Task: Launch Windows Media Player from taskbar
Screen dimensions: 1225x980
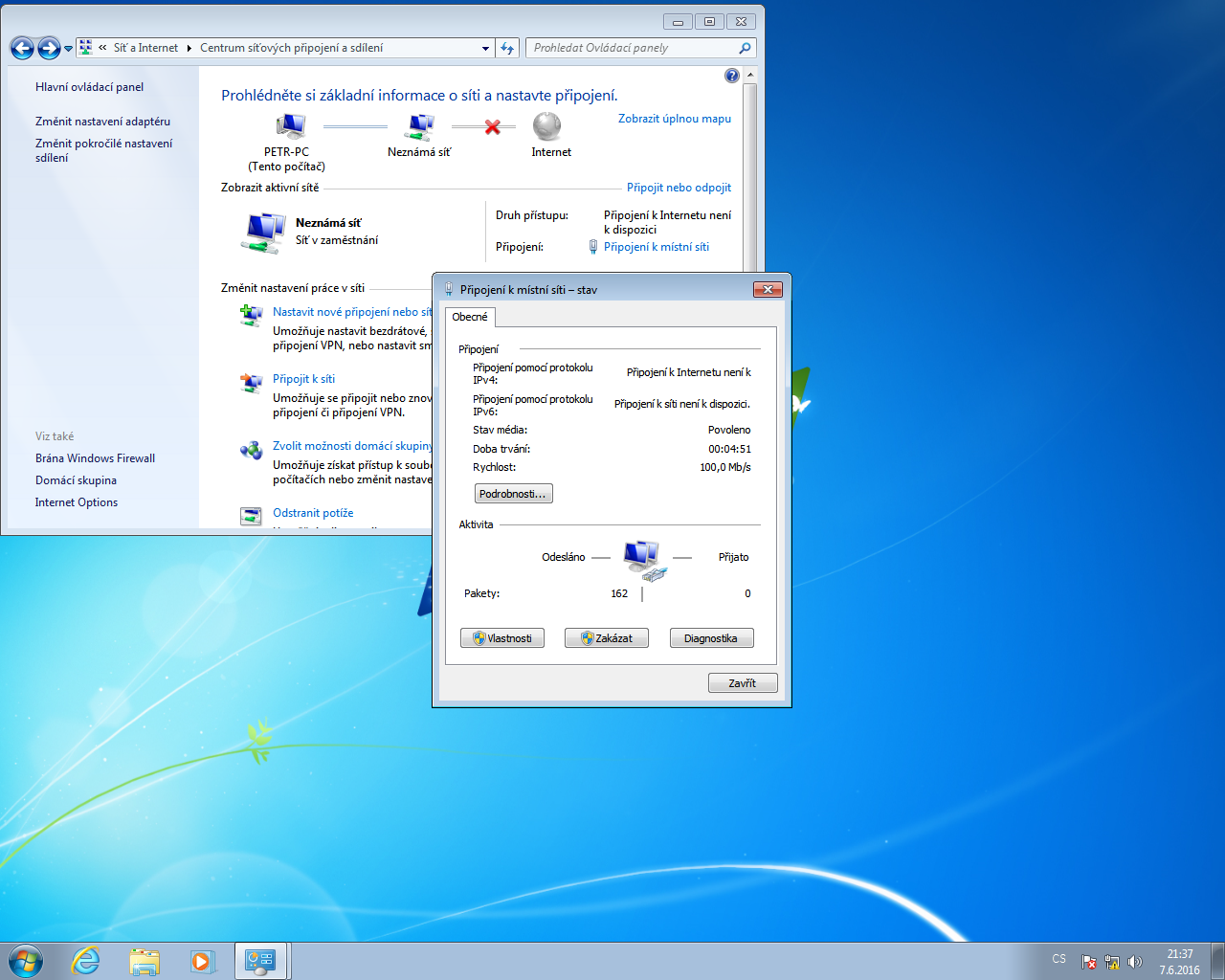Action: (x=202, y=961)
